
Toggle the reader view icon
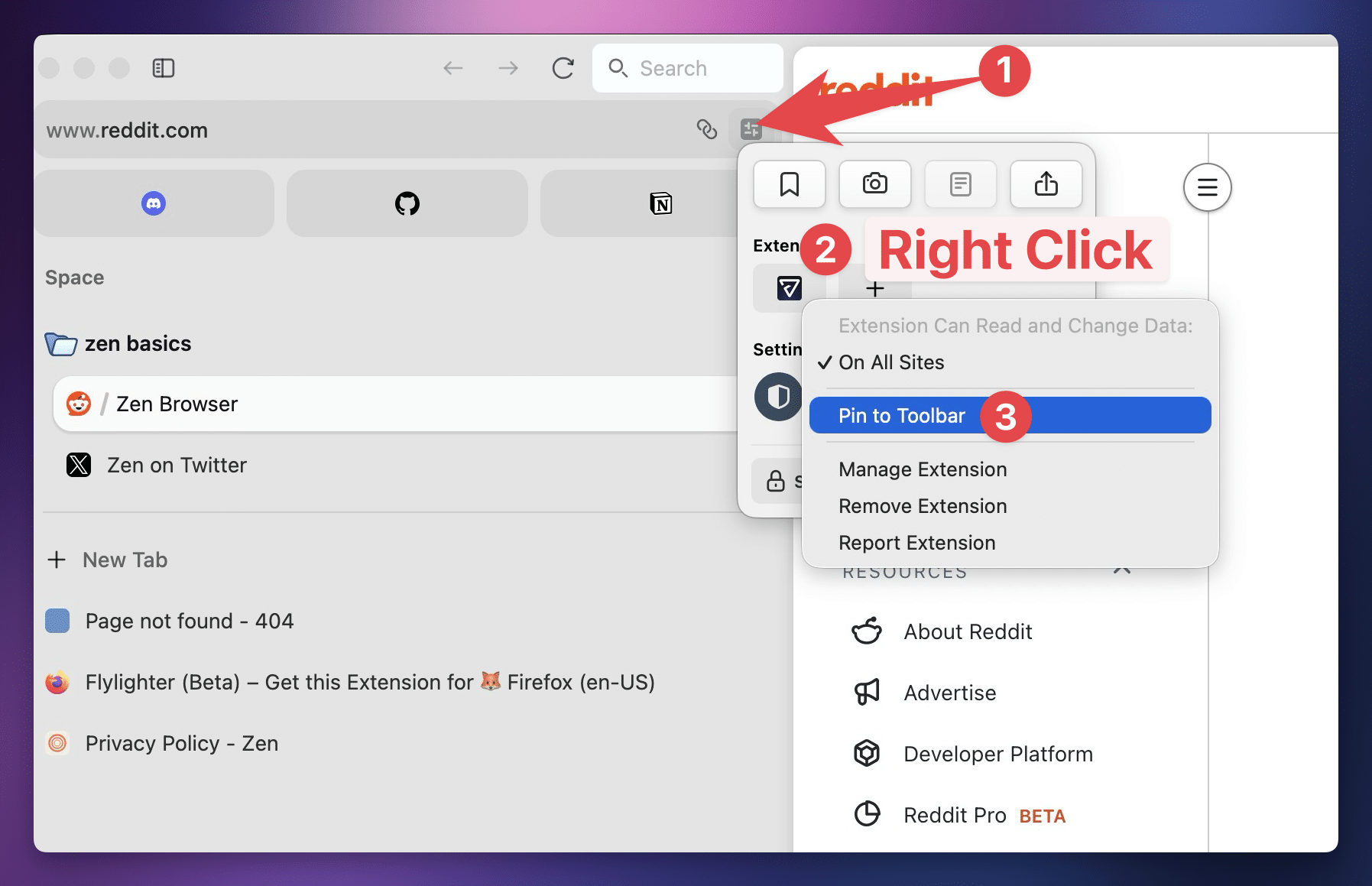coord(960,184)
